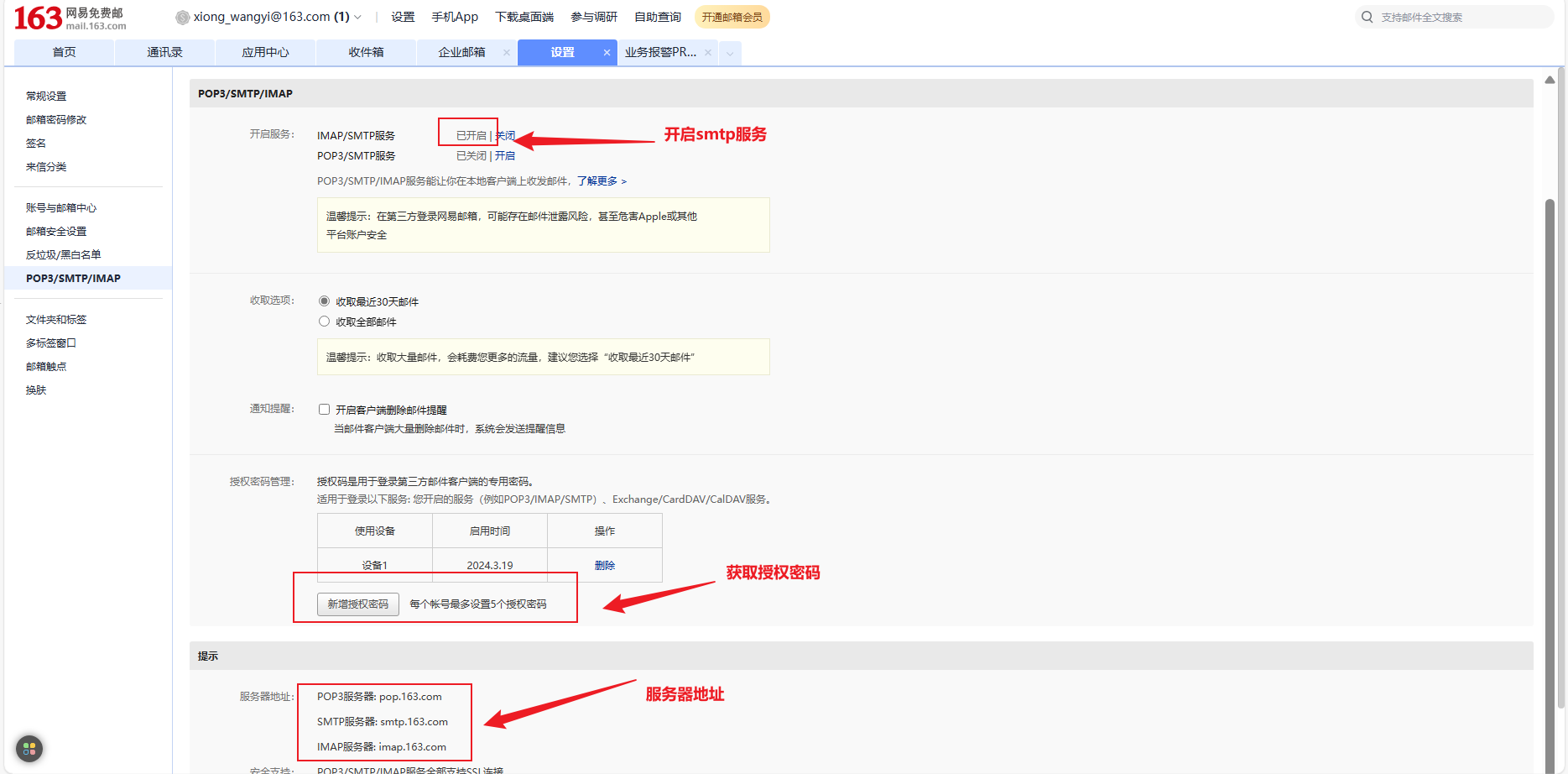Click the search magnifier icon
Screen dimensions: 1568x774
1367,17
